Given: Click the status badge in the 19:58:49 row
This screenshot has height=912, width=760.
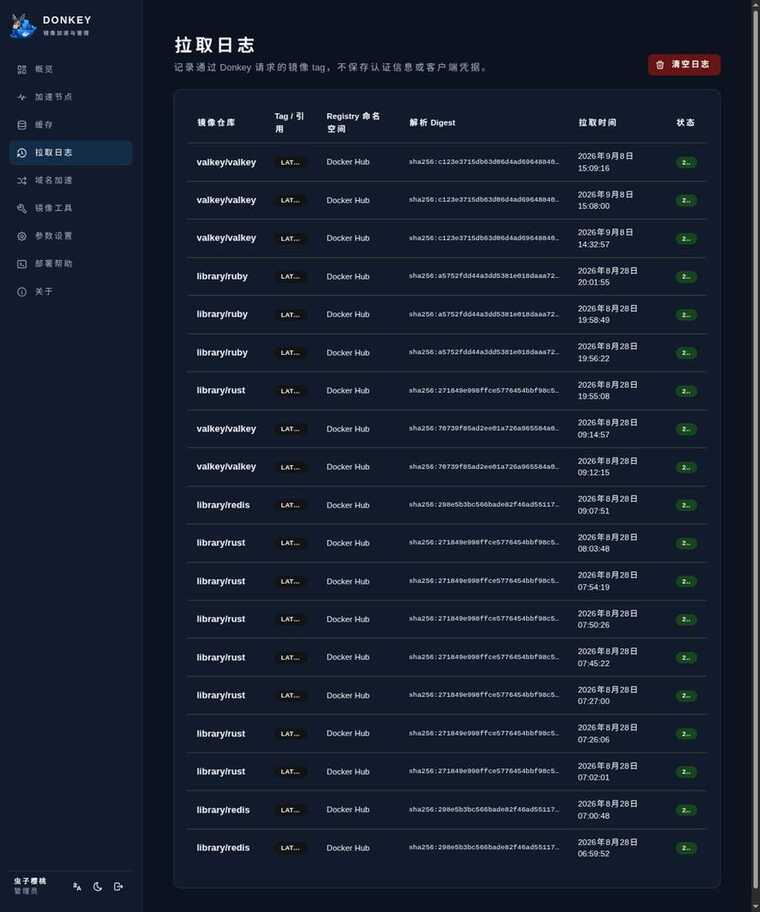Looking at the screenshot, I should coord(686,315).
